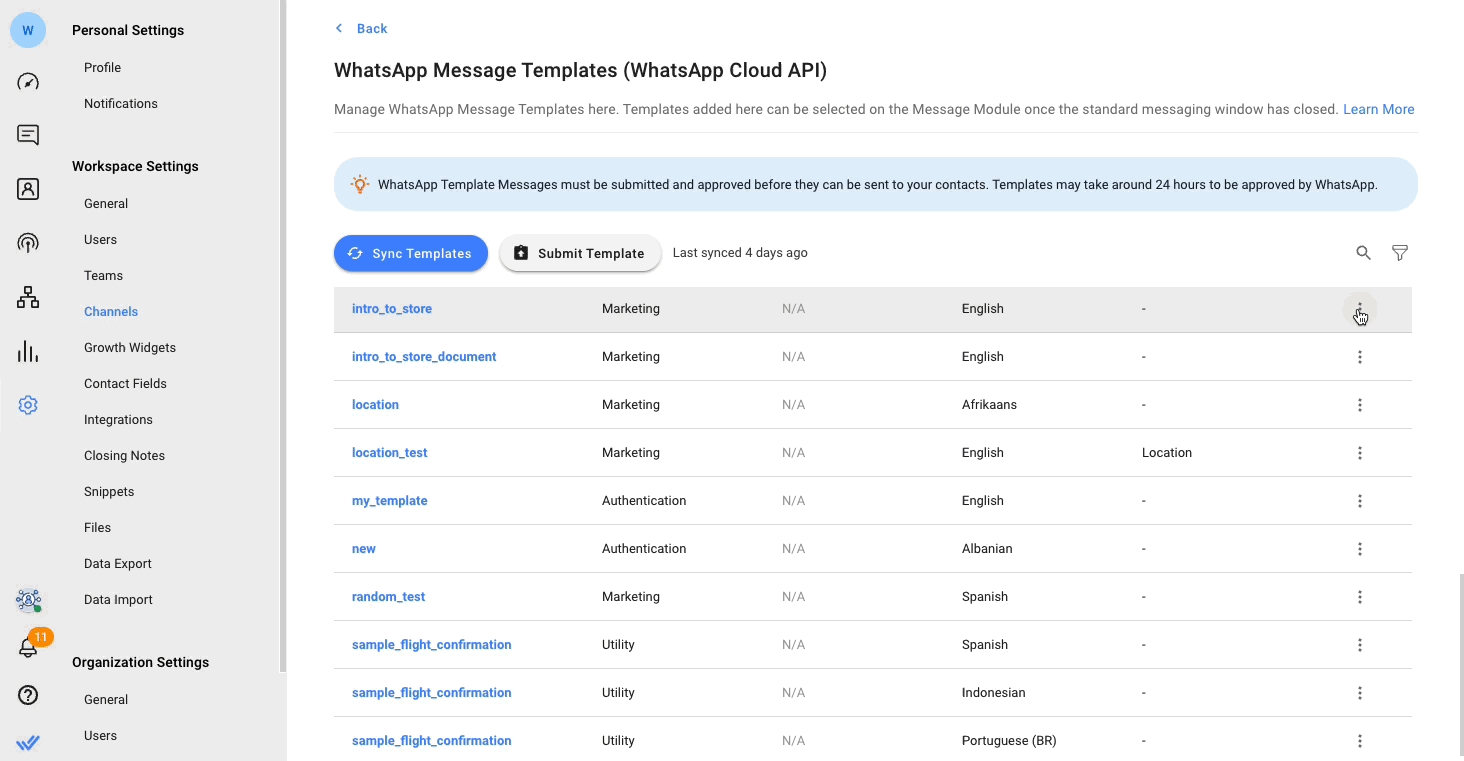
Task: Open the three-dot menu for location_test
Action: point(1360,453)
